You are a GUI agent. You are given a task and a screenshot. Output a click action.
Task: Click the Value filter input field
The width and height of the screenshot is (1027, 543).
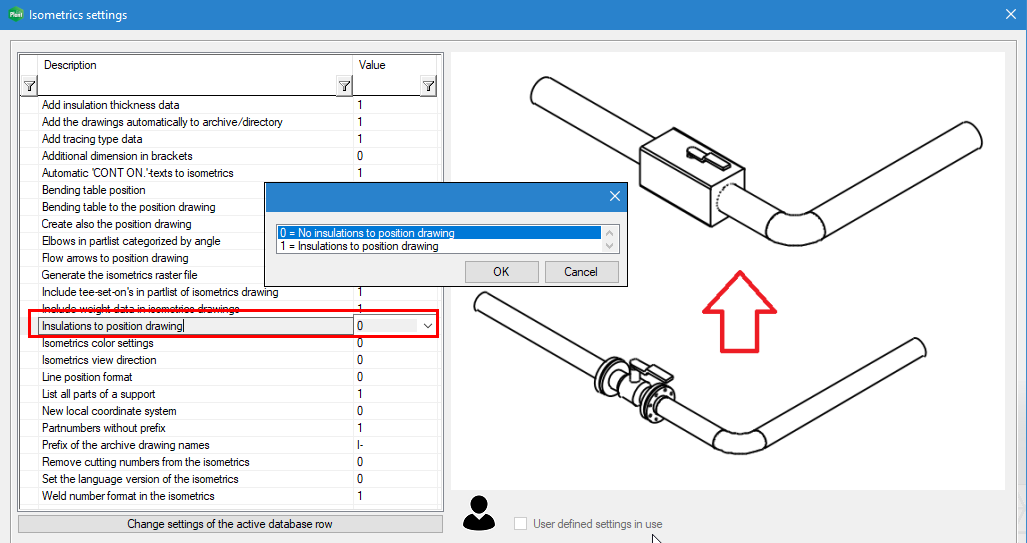click(386, 86)
